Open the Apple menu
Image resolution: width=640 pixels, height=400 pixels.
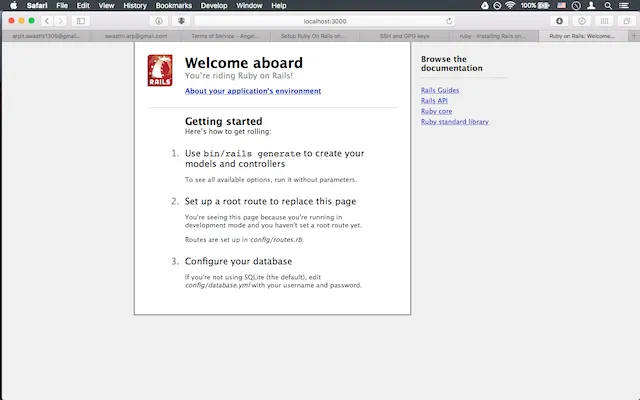[13, 5]
